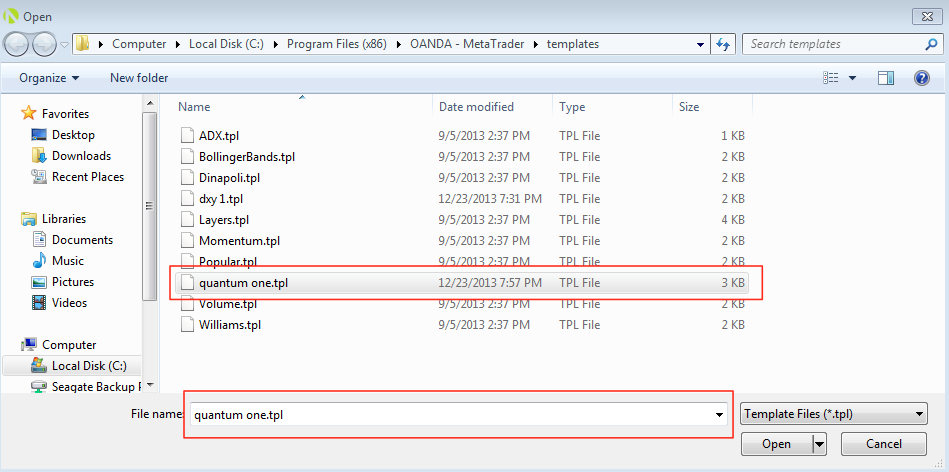Viewport: 949px width, 472px height.
Task: Click the search magnifier icon
Action: tap(930, 44)
